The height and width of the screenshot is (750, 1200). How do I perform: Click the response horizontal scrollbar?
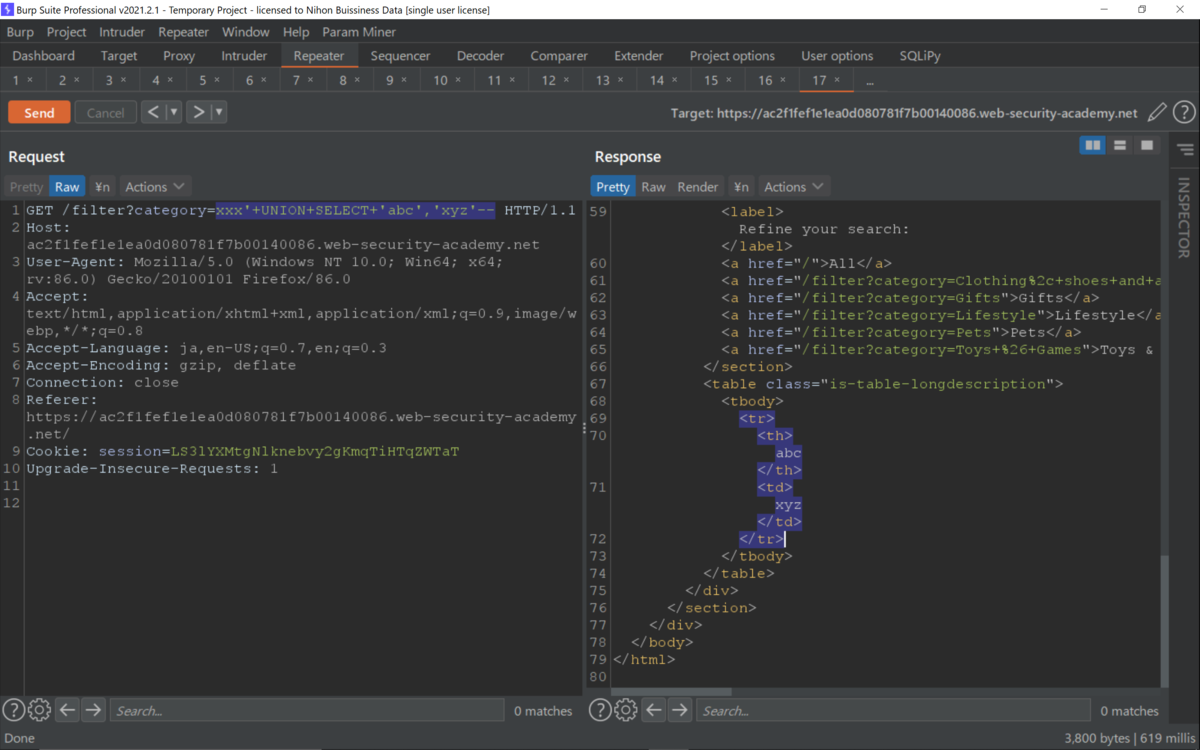click(x=670, y=691)
